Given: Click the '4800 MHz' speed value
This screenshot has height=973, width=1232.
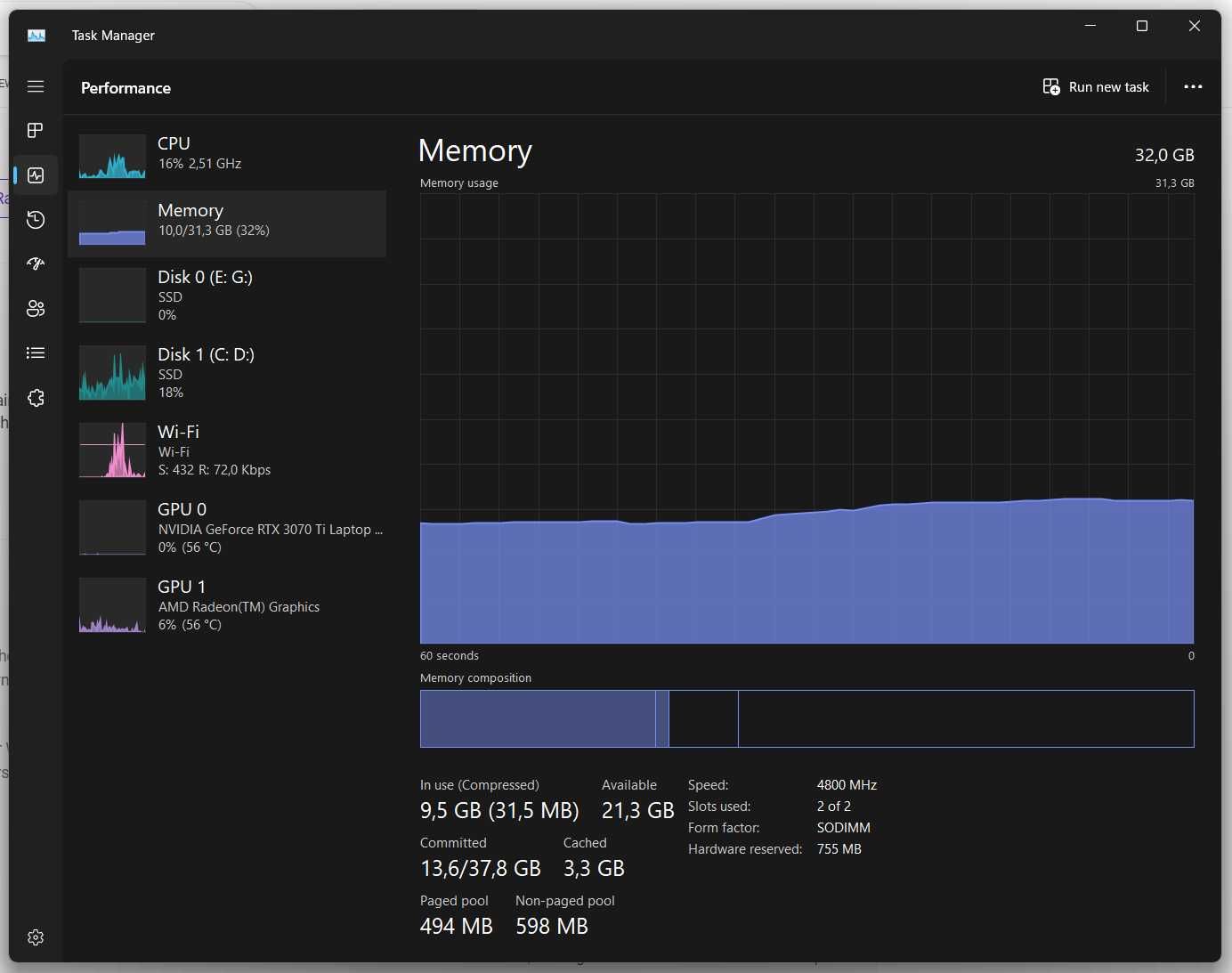Looking at the screenshot, I should pyautogui.click(x=847, y=785).
